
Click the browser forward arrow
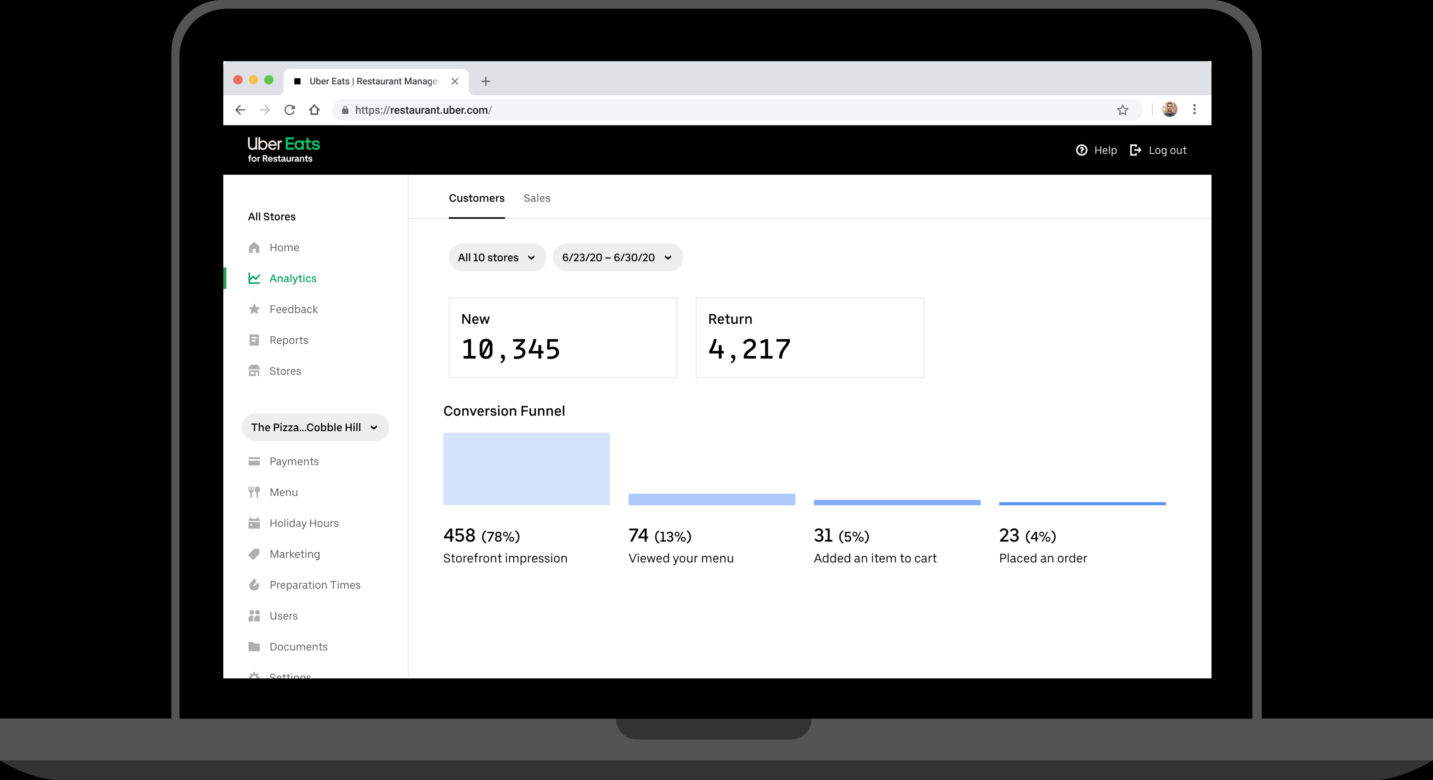pos(265,110)
